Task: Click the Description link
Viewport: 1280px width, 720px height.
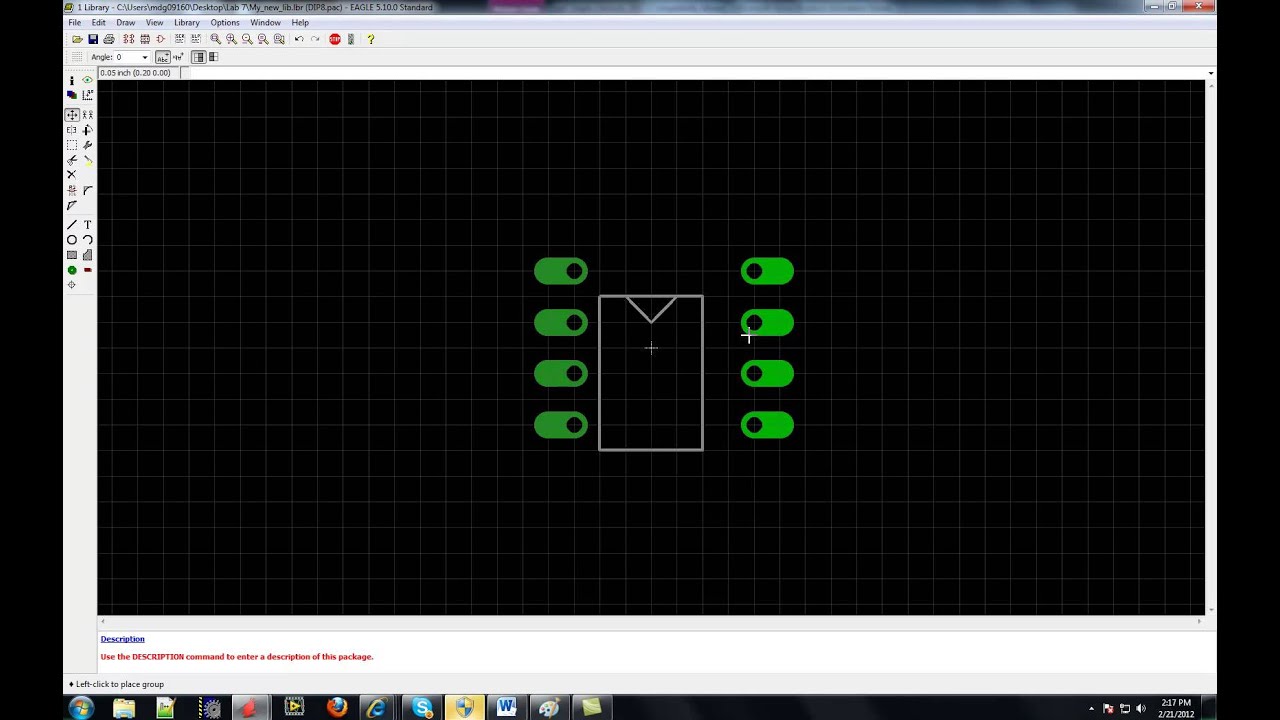Action: coord(122,639)
